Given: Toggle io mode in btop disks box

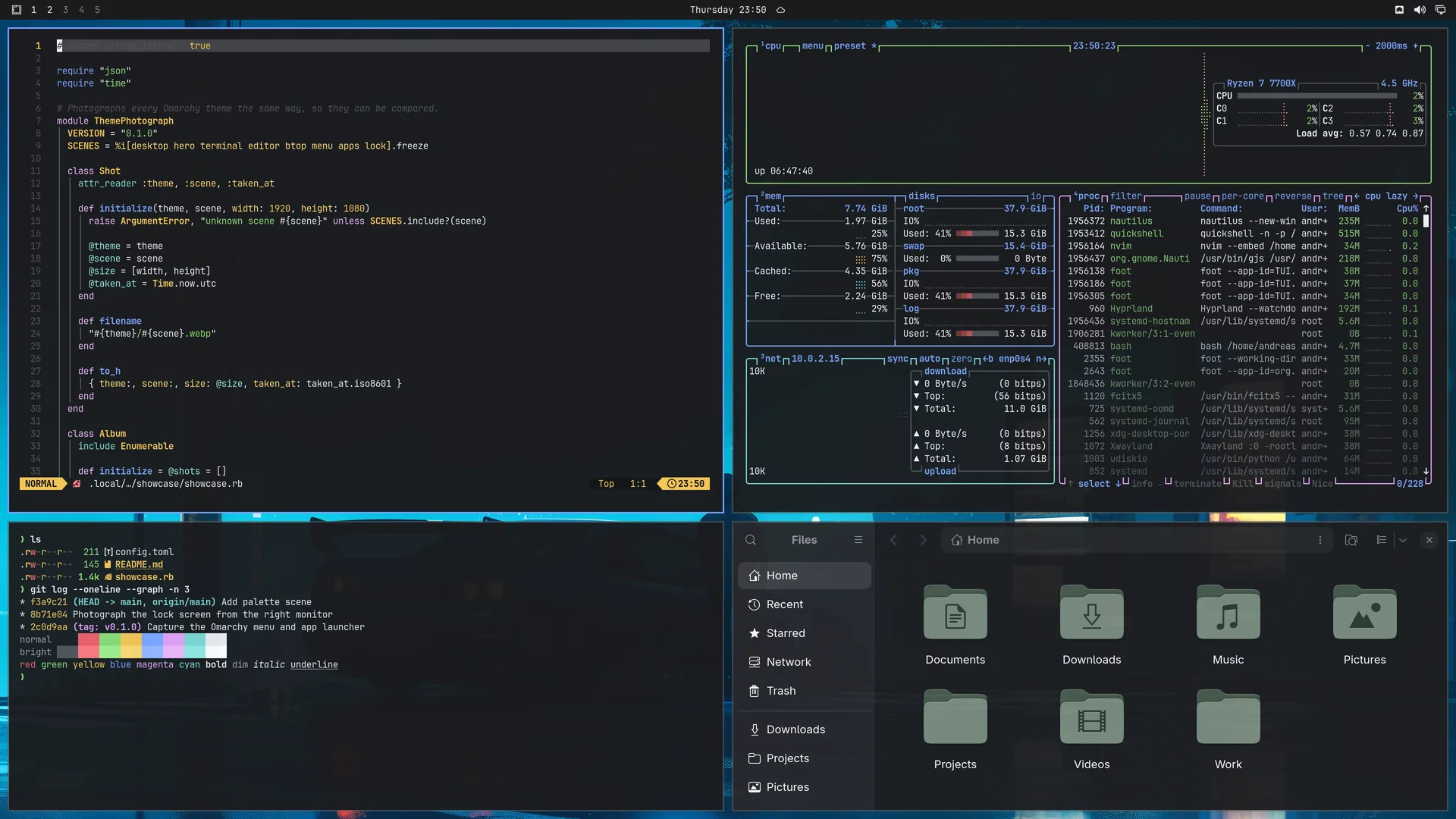Looking at the screenshot, I should pyautogui.click(x=1036, y=196).
